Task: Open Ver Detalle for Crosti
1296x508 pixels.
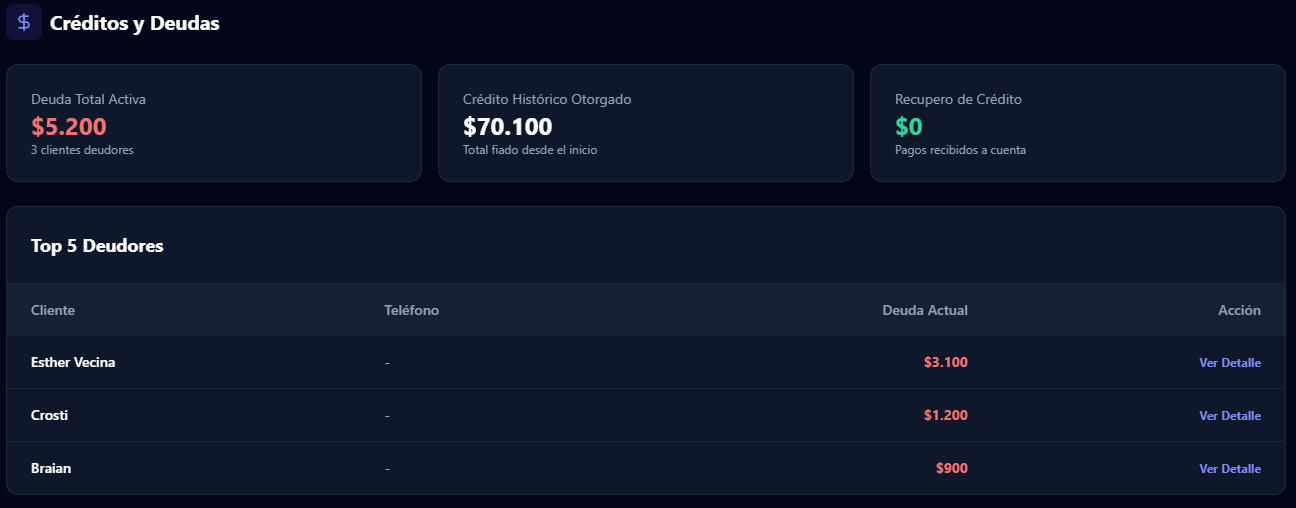Action: click(1229, 416)
